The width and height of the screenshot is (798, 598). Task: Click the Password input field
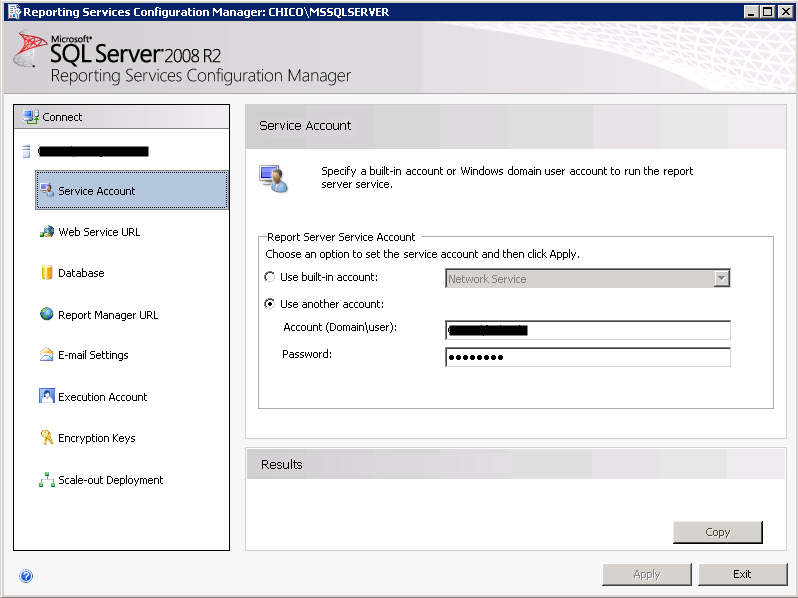[587, 357]
